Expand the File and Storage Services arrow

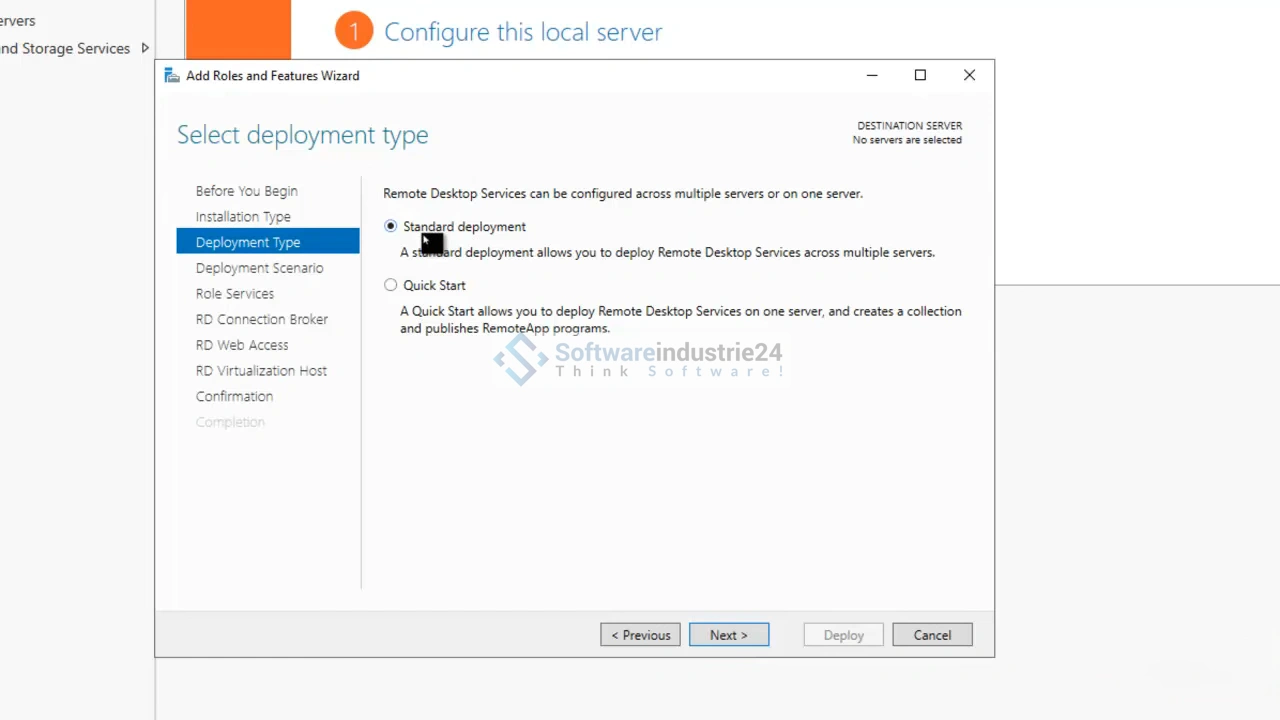tap(145, 48)
